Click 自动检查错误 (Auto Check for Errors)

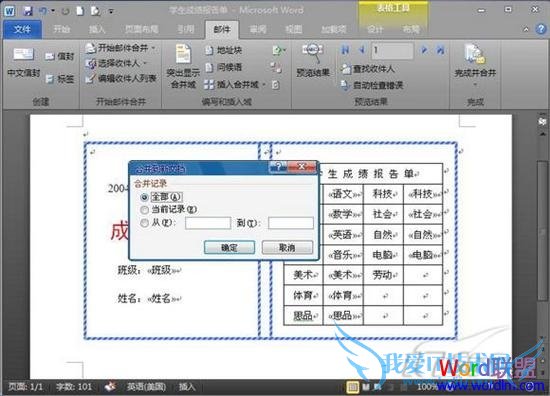tap(373, 85)
